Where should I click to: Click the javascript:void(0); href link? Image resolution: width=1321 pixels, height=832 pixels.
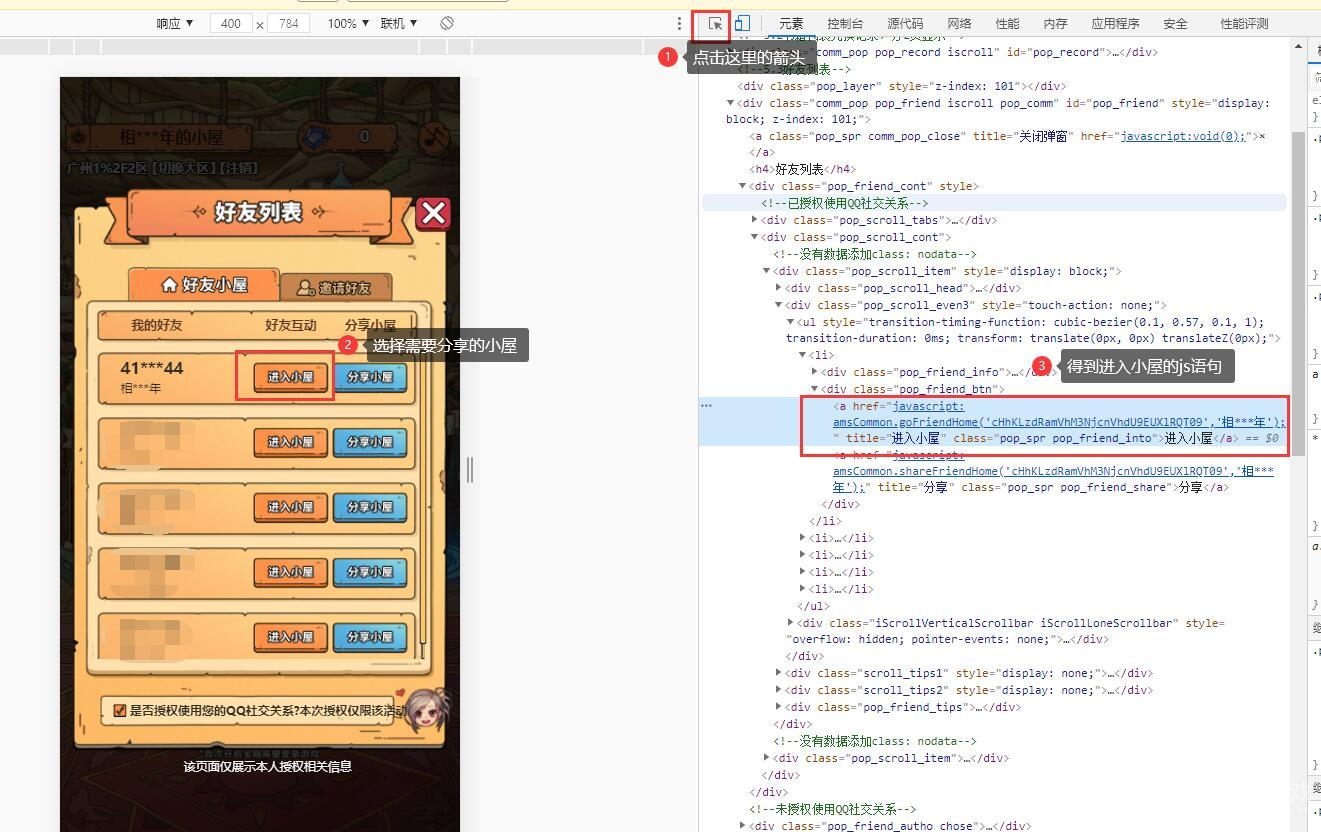1184,136
